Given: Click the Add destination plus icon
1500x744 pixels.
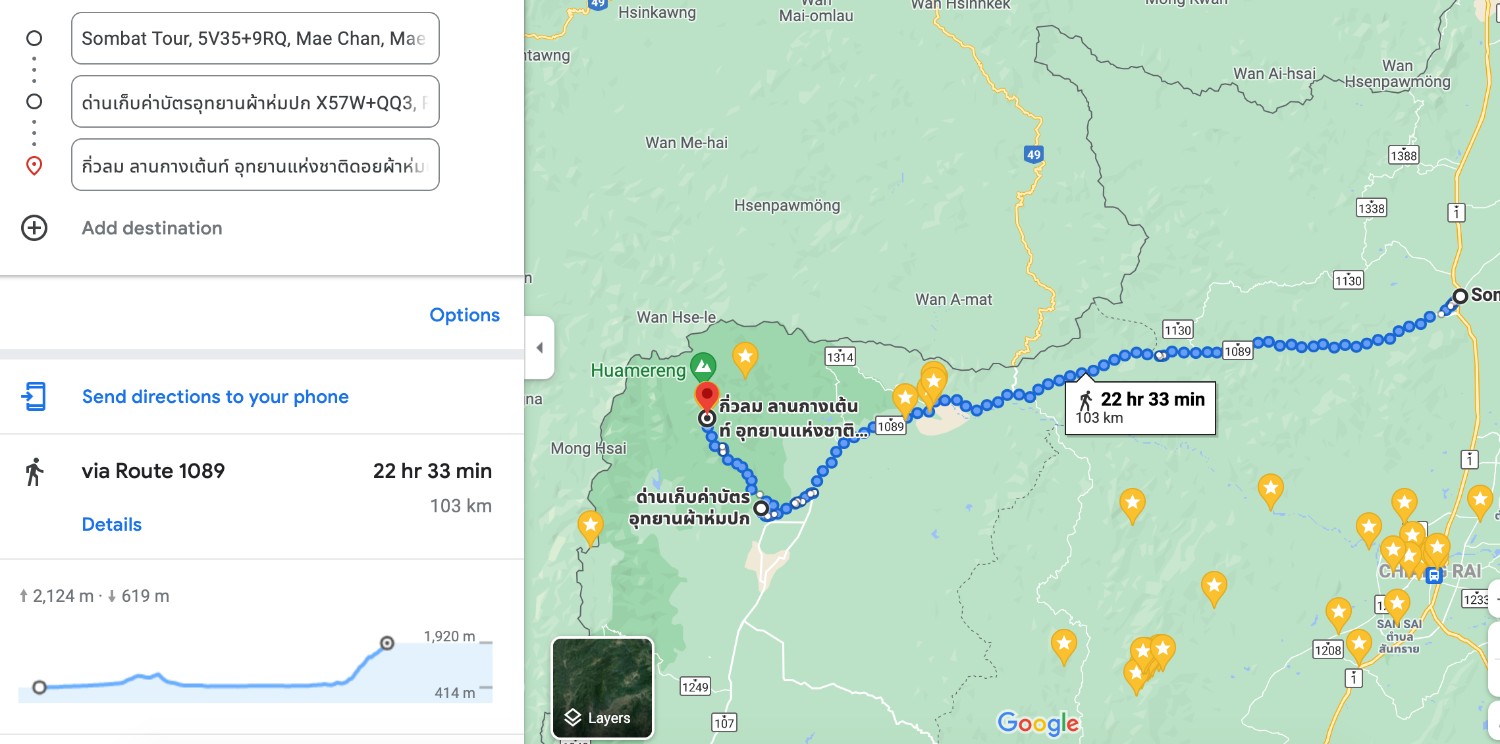Looking at the screenshot, I should [x=34, y=228].
